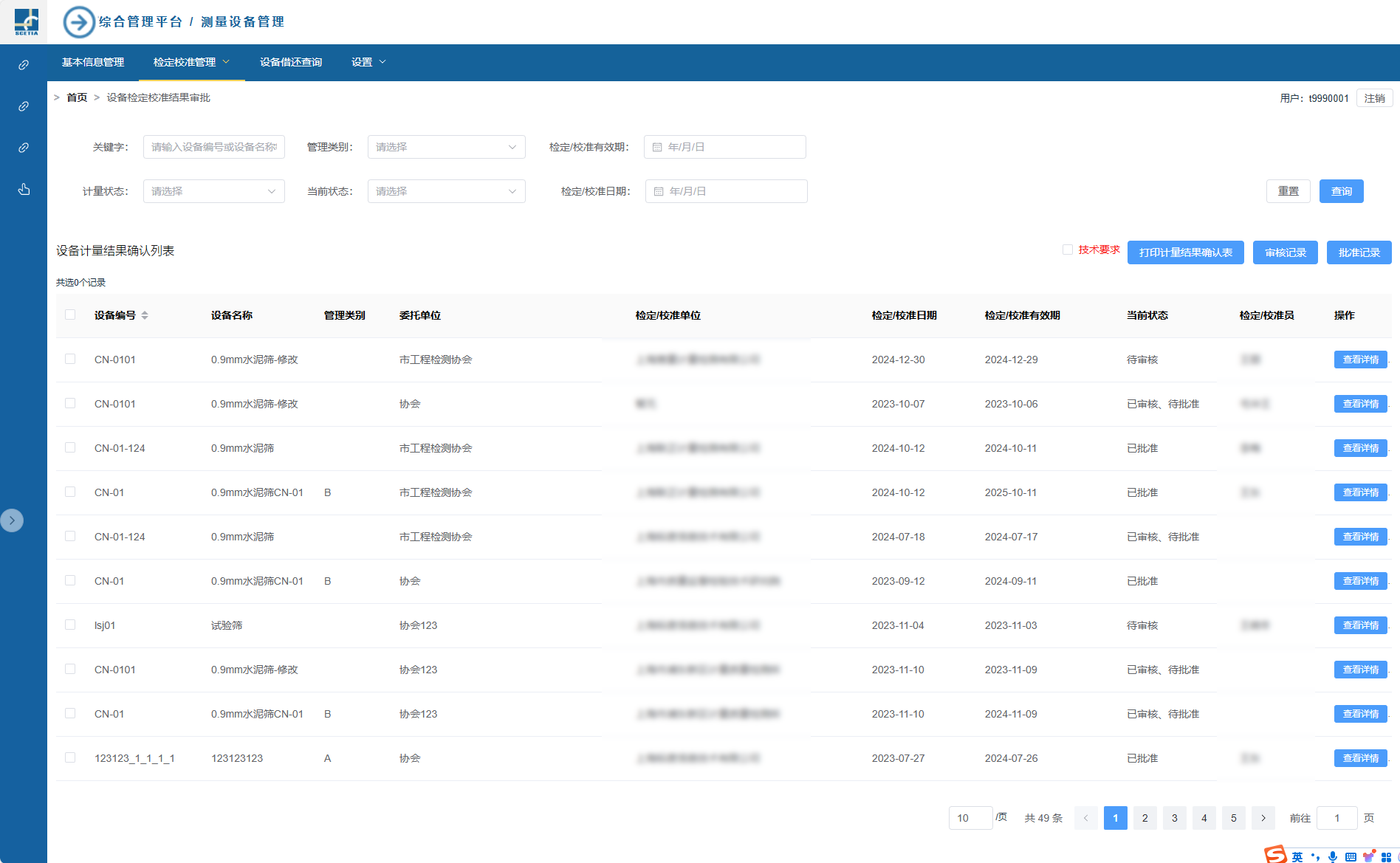Screen dimensions: 1400x863
Task: Enable the 技术要求 checkbox
Action: pos(1068,250)
